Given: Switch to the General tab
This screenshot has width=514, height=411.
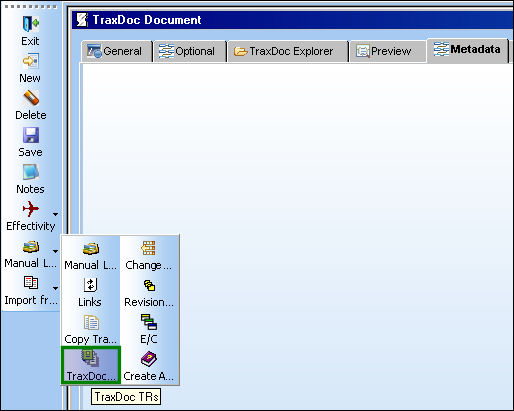Looking at the screenshot, I should 117,51.
